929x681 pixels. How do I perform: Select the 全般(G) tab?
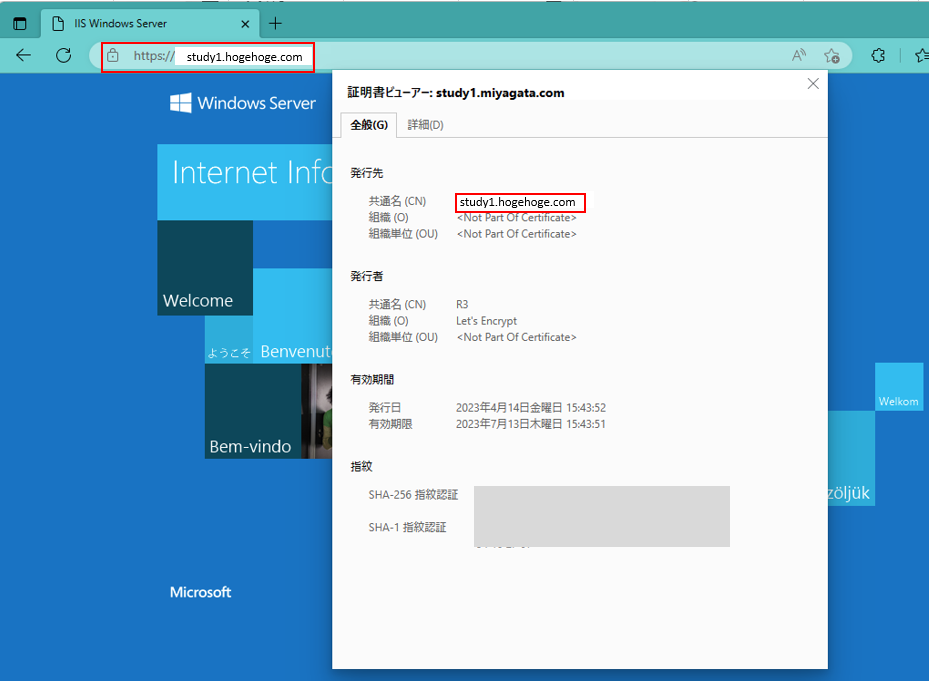tap(369, 125)
